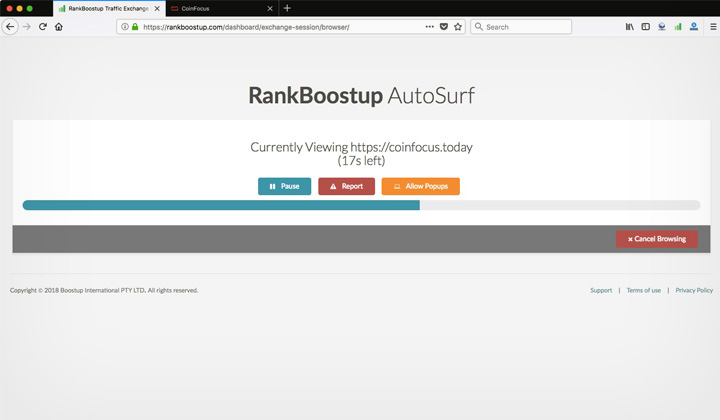Screen dimensions: 720x420
Task: Reload the current page
Action: [x=43, y=27]
